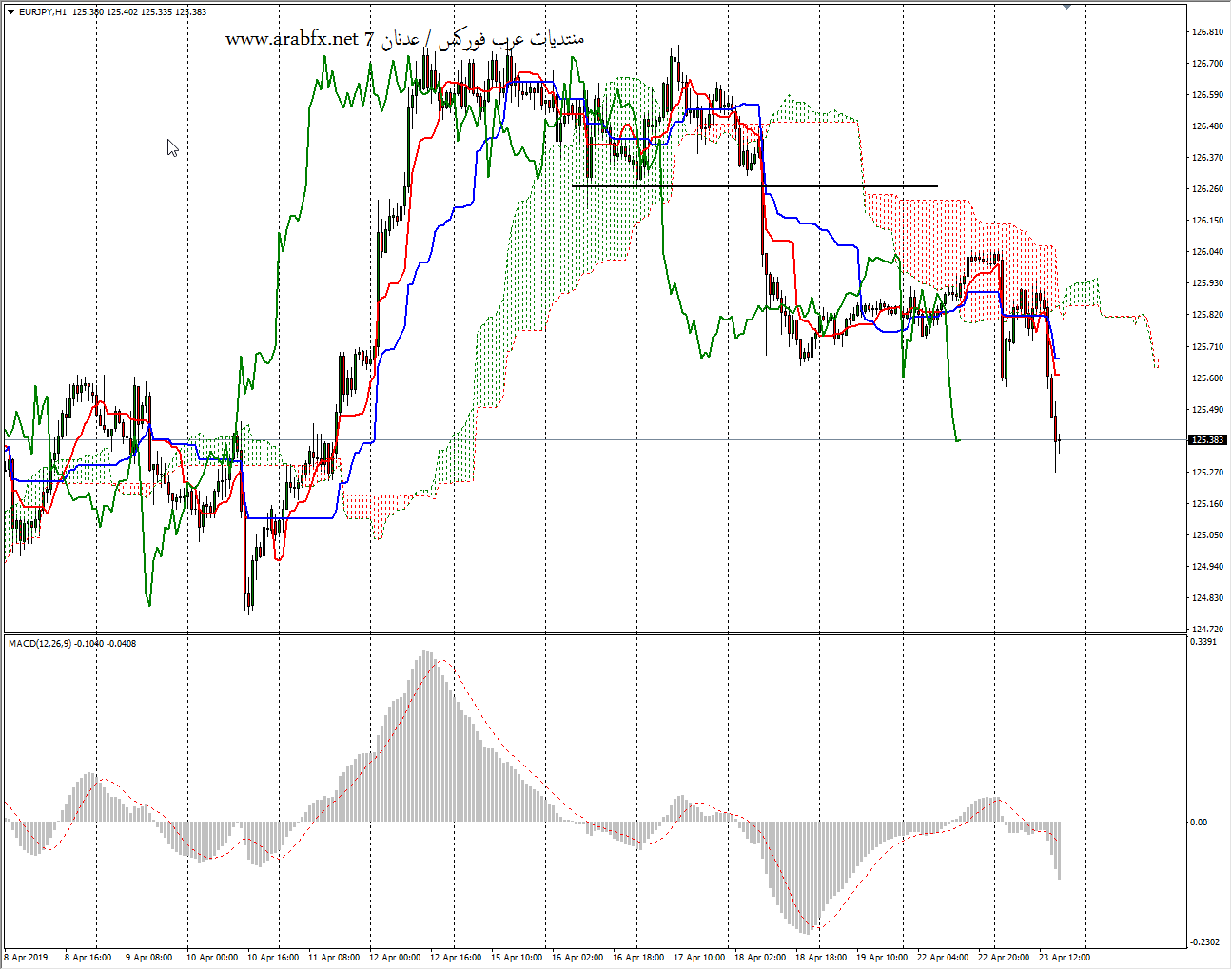Screen dimensions: 1232x970
Task: Click the 12 Apr 16:00 time label
Action: tap(455, 958)
